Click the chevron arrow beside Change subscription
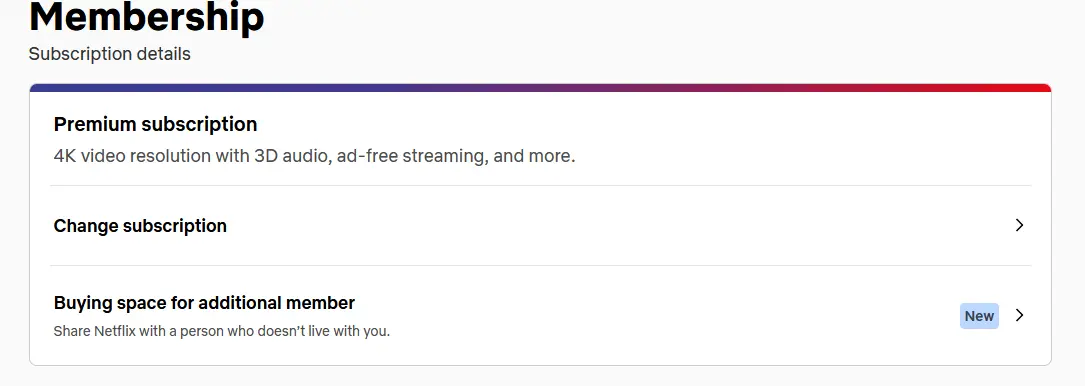This screenshot has width=1085, height=386. (1019, 225)
